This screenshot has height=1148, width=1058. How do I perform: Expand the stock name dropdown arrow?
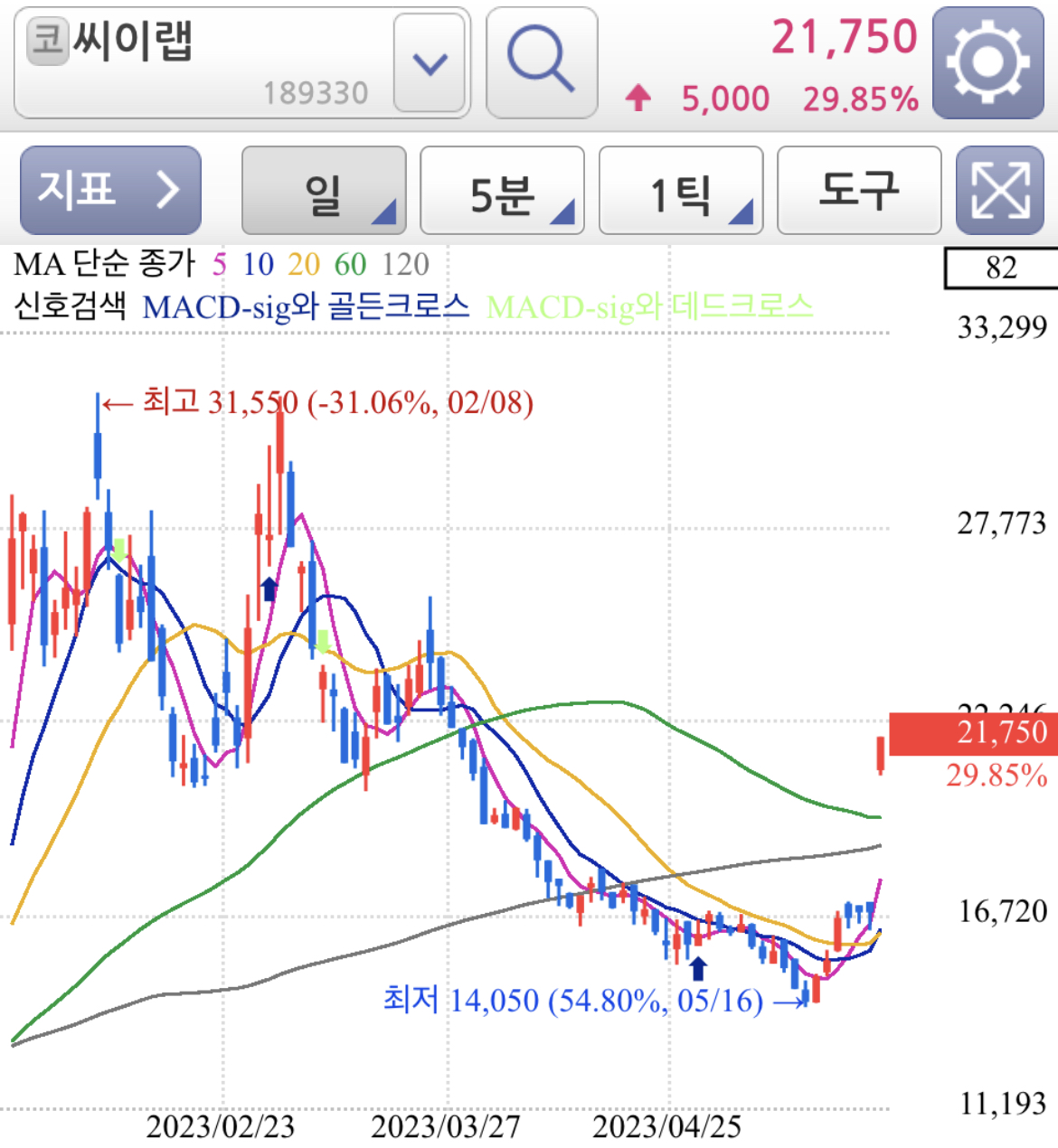[430, 63]
